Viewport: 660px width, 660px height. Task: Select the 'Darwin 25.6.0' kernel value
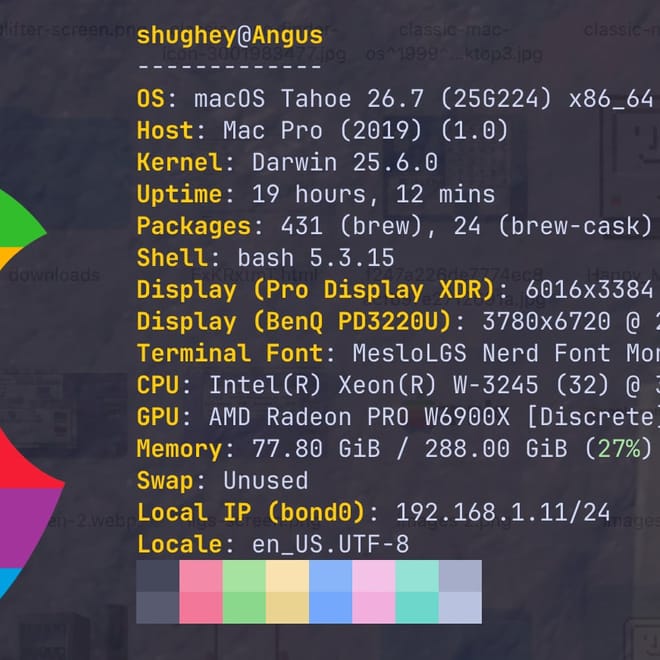pos(345,162)
